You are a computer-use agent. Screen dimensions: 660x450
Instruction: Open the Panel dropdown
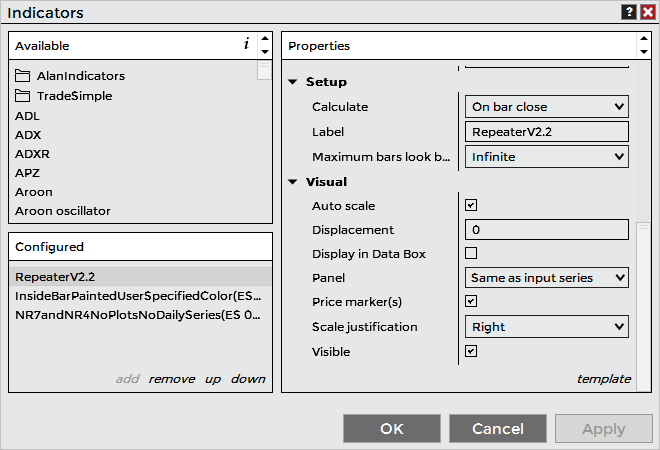click(x=547, y=277)
